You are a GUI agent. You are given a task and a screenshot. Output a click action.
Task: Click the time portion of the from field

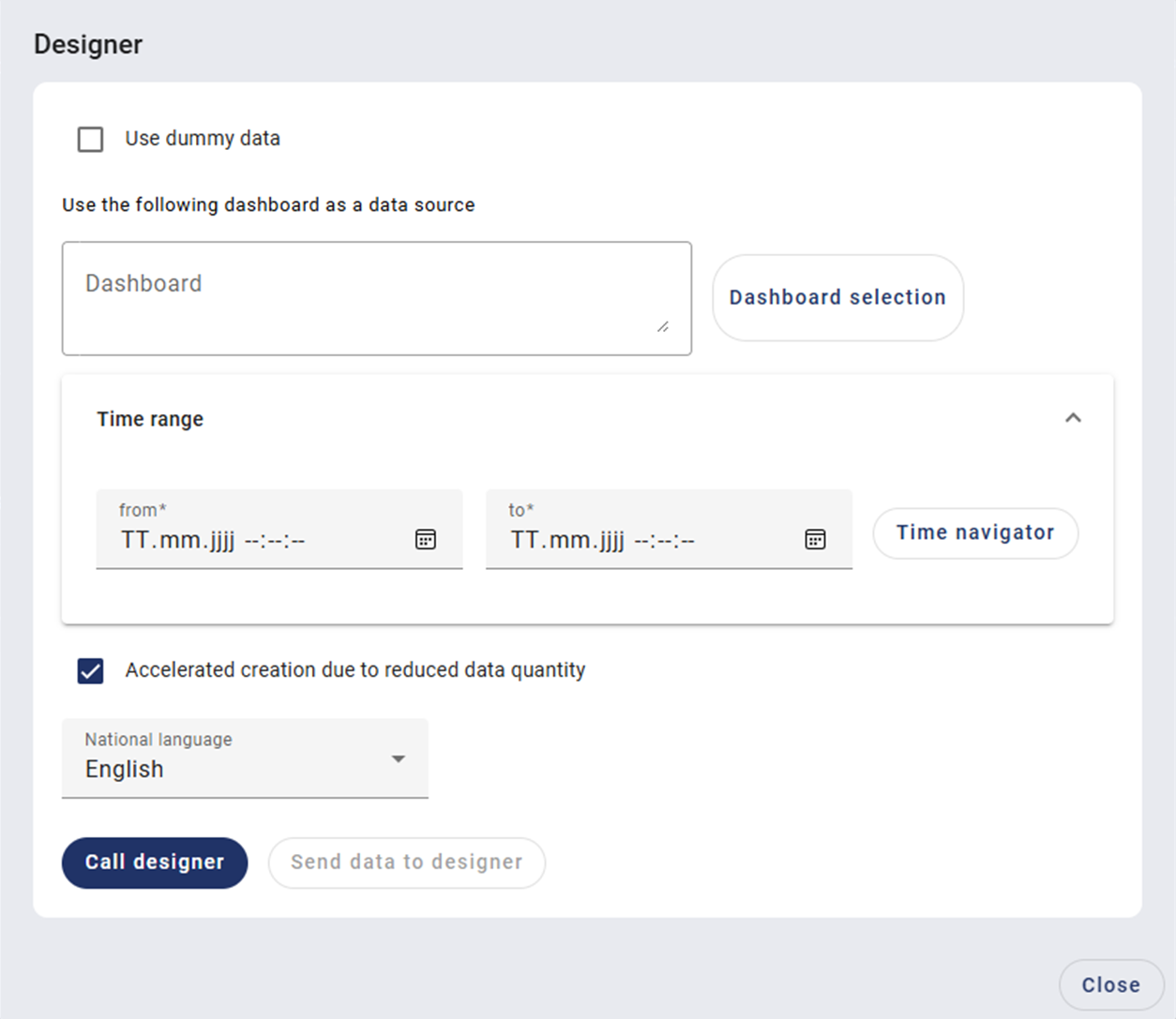[274, 541]
